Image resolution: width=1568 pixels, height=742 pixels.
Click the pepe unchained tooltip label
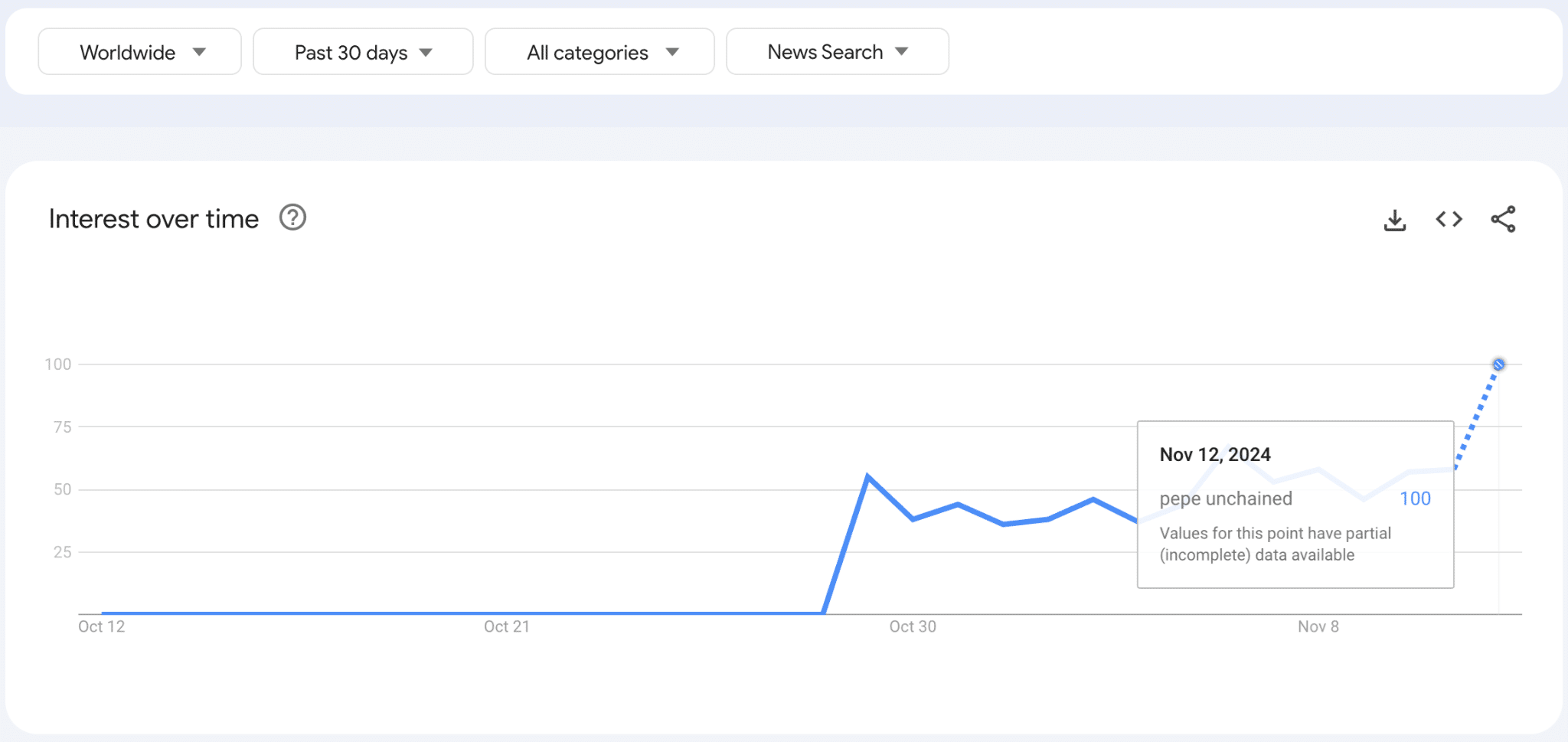pyautogui.click(x=1225, y=498)
